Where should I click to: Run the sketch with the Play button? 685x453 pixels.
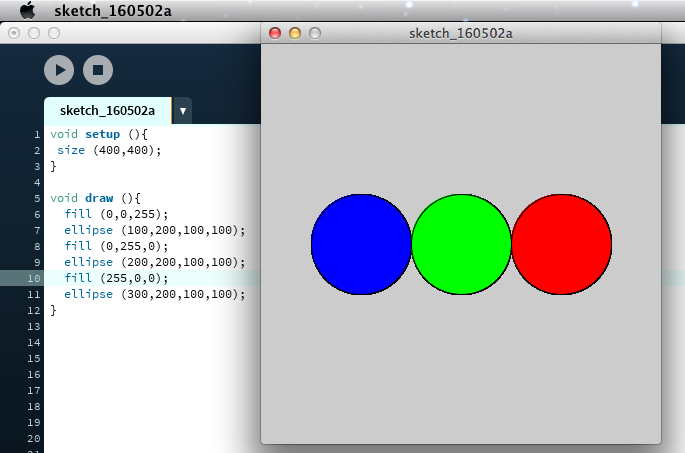coord(59,69)
